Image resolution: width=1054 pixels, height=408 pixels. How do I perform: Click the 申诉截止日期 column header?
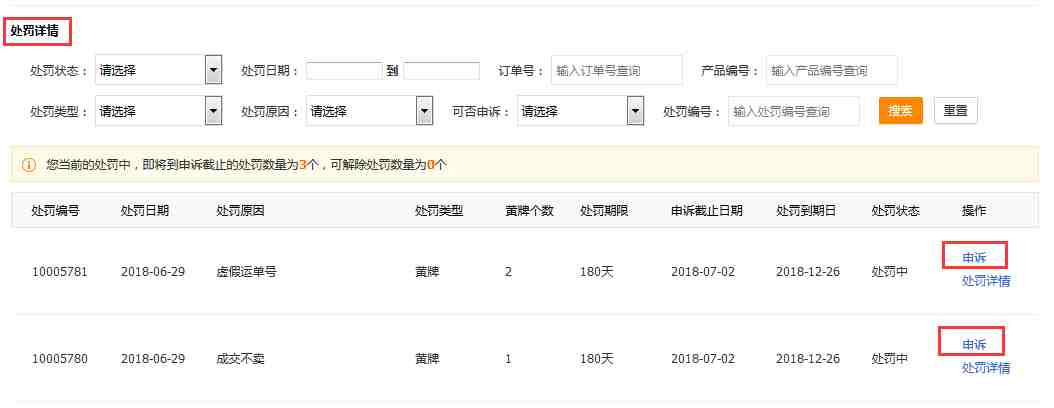[x=706, y=210]
